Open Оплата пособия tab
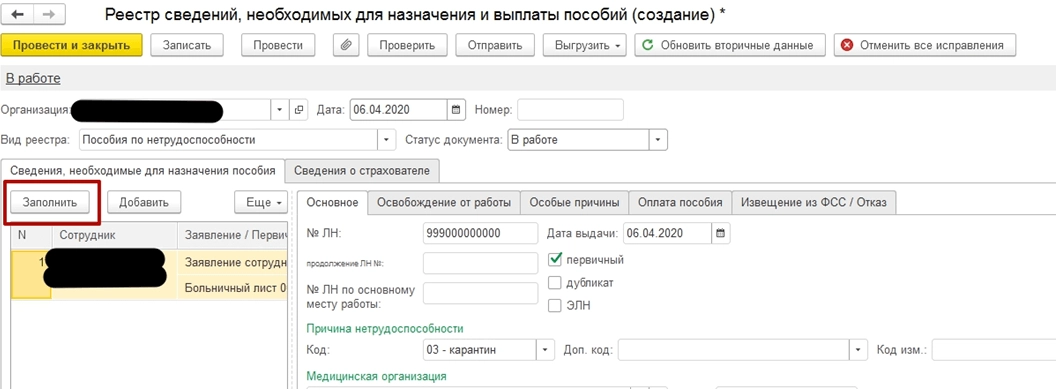Viewport: 1060px width, 390px height. pyautogui.click(x=680, y=202)
